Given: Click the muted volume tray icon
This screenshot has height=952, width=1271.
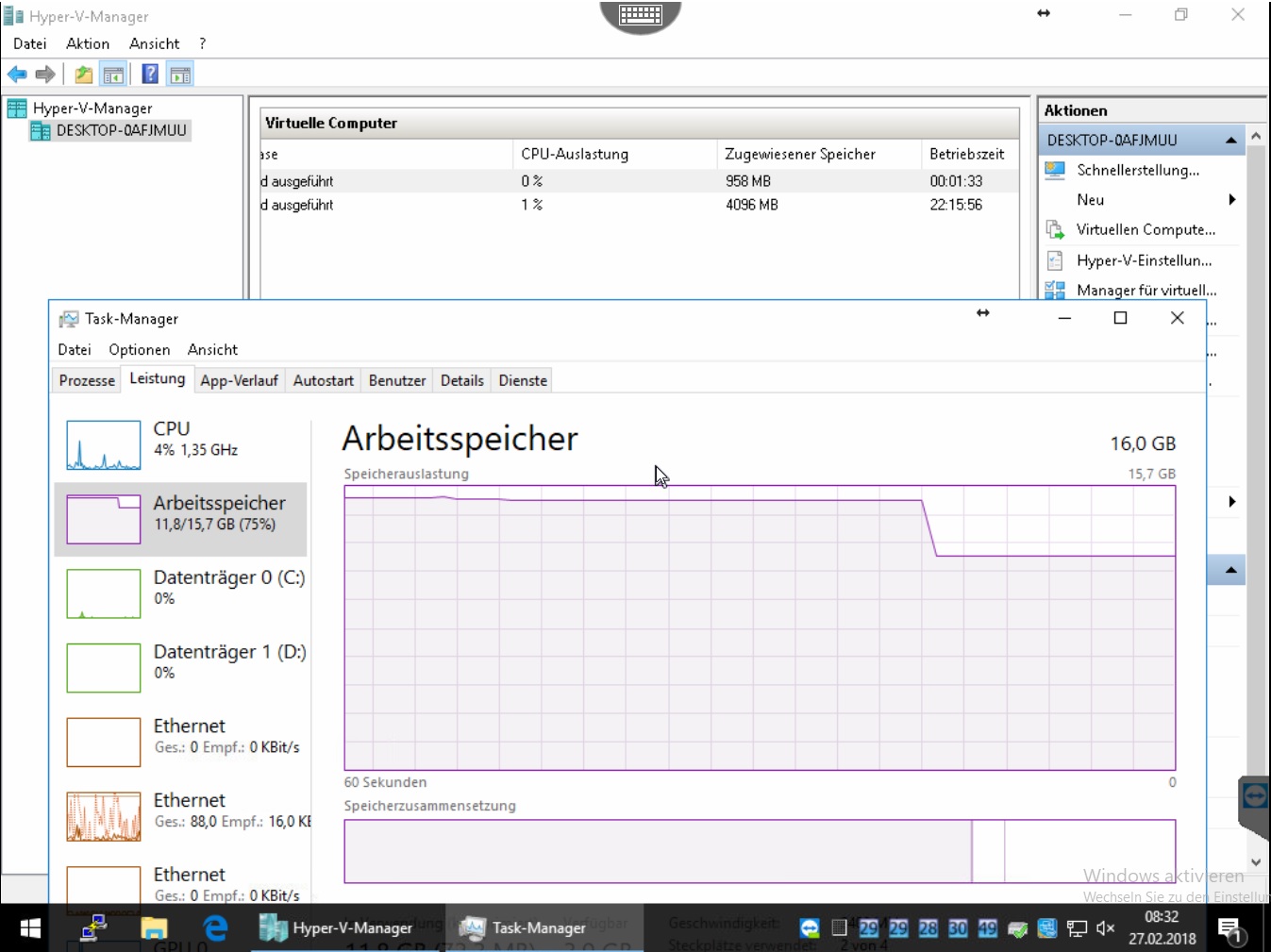Looking at the screenshot, I should (1105, 928).
